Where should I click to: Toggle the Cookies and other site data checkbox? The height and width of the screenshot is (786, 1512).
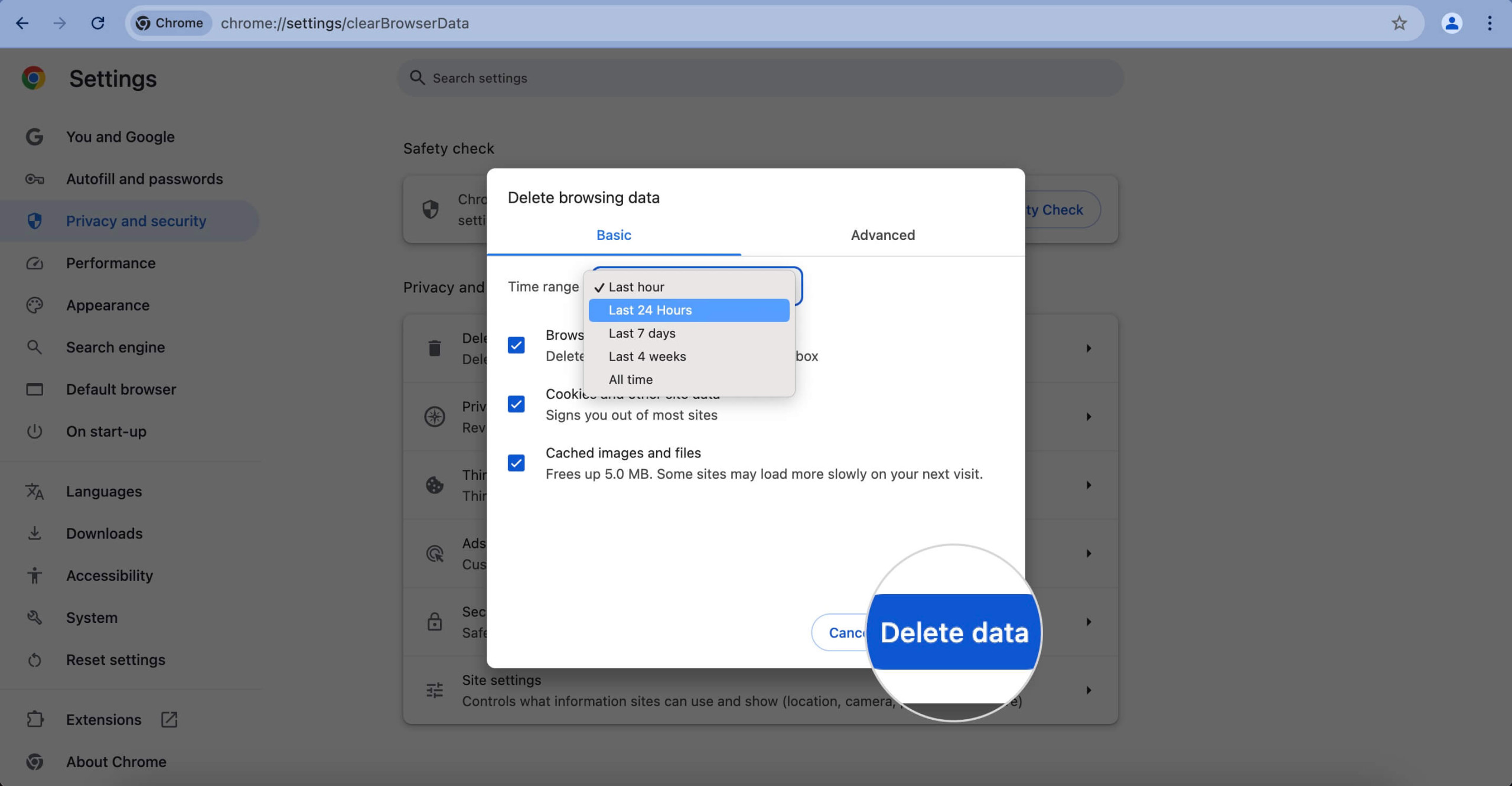coord(516,404)
